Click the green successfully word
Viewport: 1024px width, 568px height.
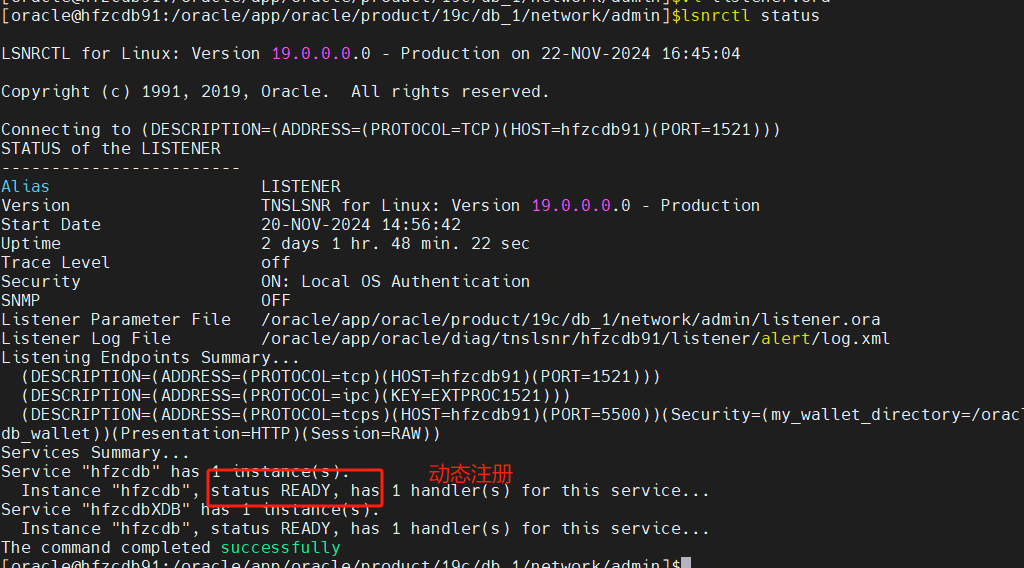(x=280, y=547)
